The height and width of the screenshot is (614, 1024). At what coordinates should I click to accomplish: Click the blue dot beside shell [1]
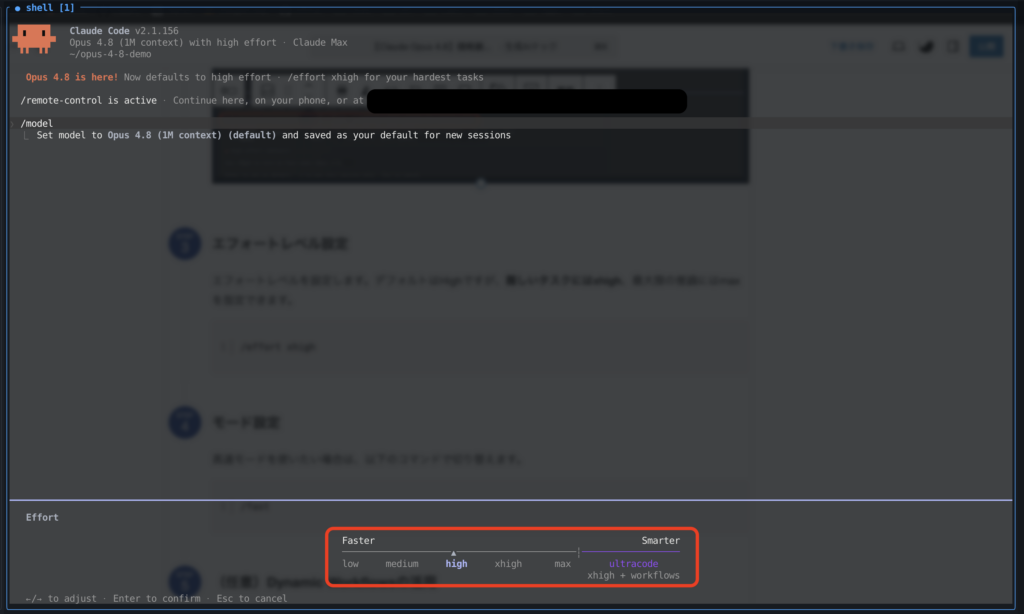pyautogui.click(x=17, y=8)
